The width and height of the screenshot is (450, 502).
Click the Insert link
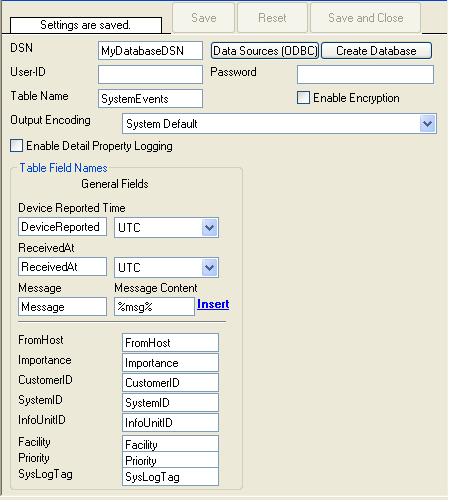pyautogui.click(x=213, y=304)
